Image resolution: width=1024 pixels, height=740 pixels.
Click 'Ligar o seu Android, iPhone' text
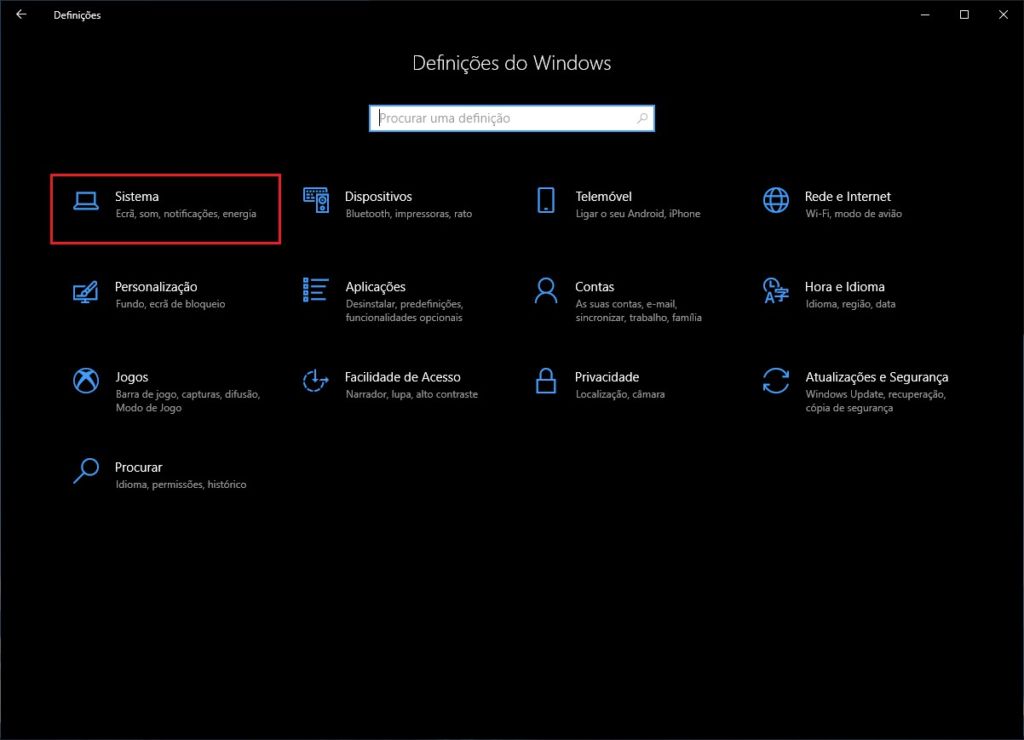(x=637, y=214)
